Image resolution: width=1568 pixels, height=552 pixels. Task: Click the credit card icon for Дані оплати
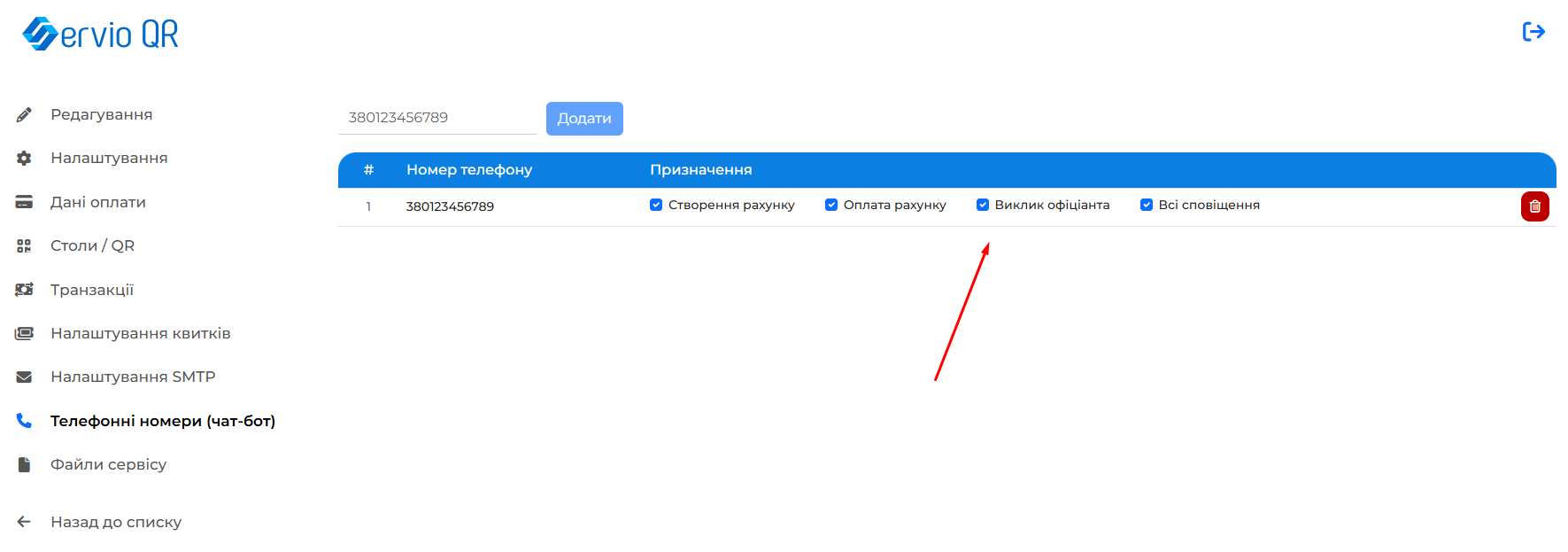[x=24, y=202]
